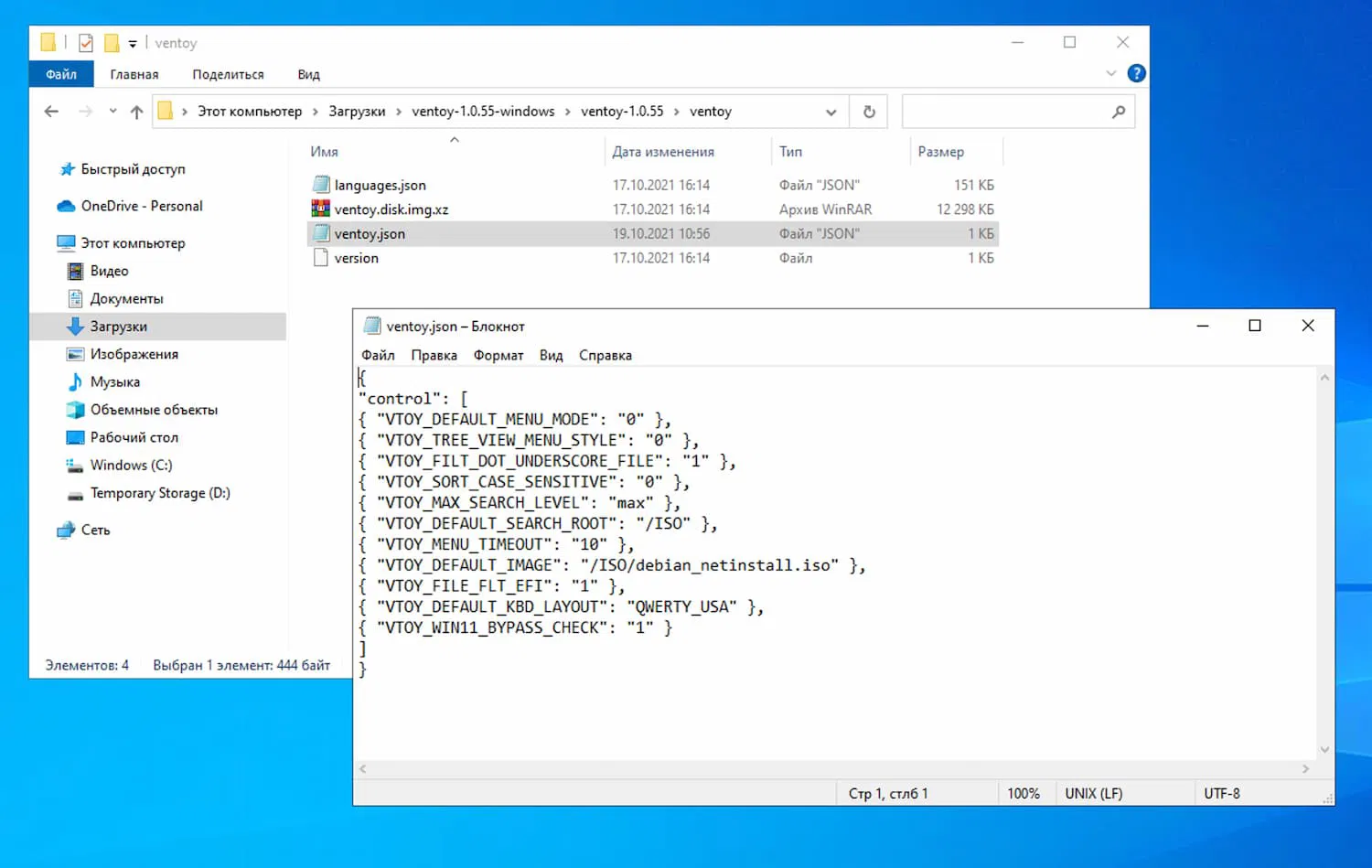Open the Вид menu in Notepad
Image resolution: width=1372 pixels, height=868 pixels.
tap(551, 355)
